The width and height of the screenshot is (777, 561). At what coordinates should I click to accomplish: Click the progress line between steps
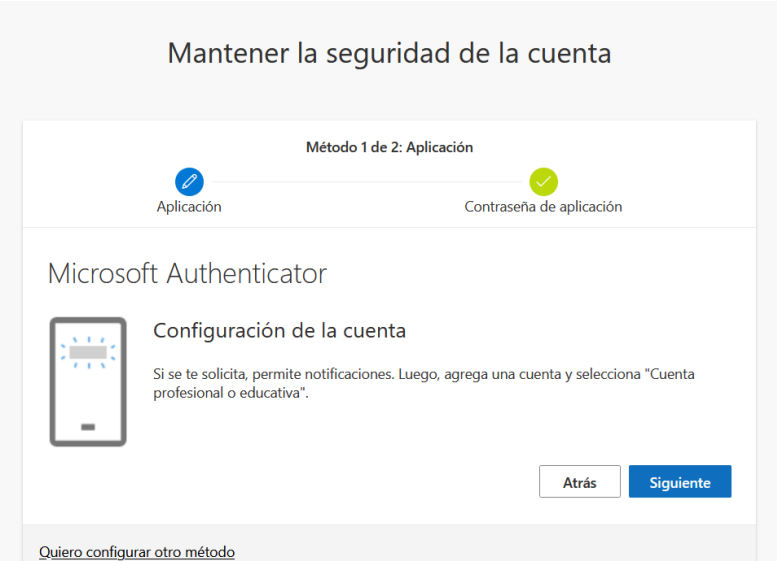tap(367, 182)
